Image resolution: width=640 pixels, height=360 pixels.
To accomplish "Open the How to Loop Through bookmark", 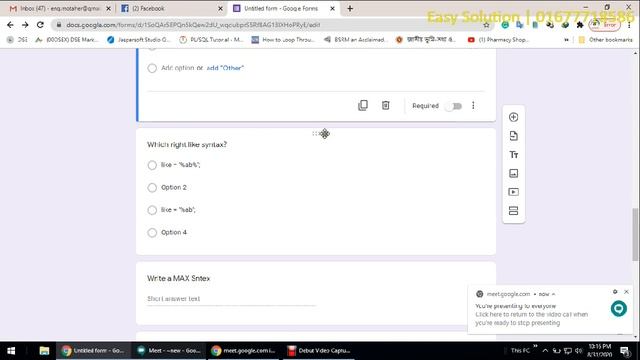I will click(x=283, y=40).
